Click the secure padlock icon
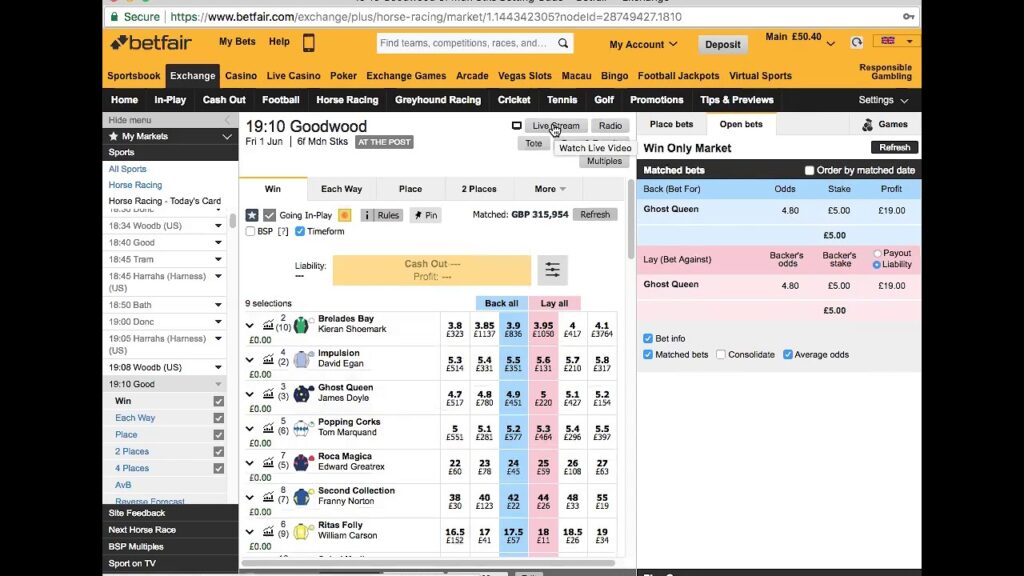Image resolution: width=1024 pixels, height=576 pixels. point(114,16)
